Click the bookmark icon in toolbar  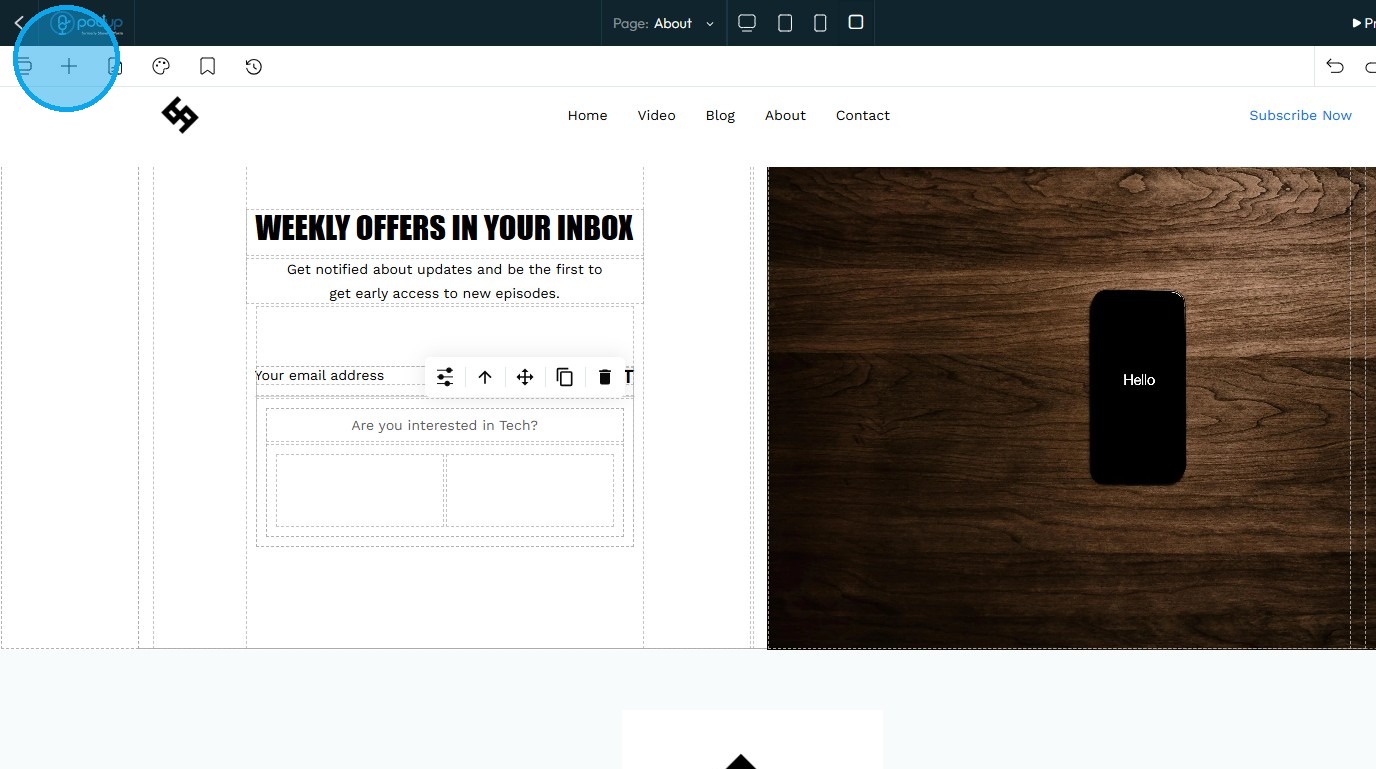[207, 67]
